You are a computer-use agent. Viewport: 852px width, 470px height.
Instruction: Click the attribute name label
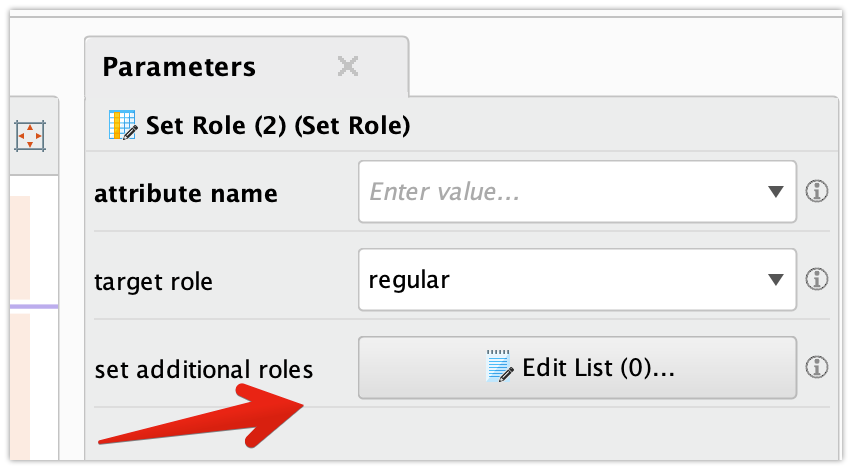[x=185, y=193]
